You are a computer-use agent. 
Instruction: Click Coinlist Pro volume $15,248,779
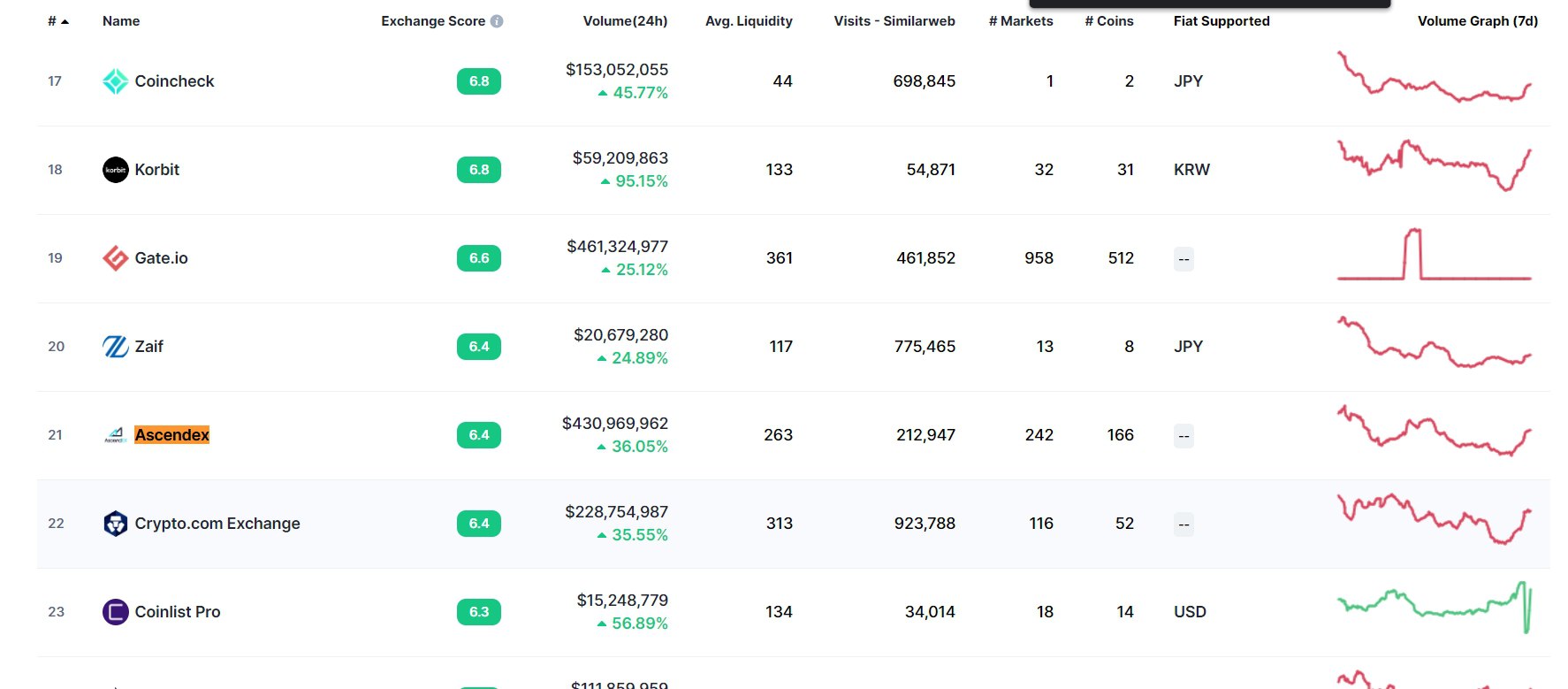(622, 601)
